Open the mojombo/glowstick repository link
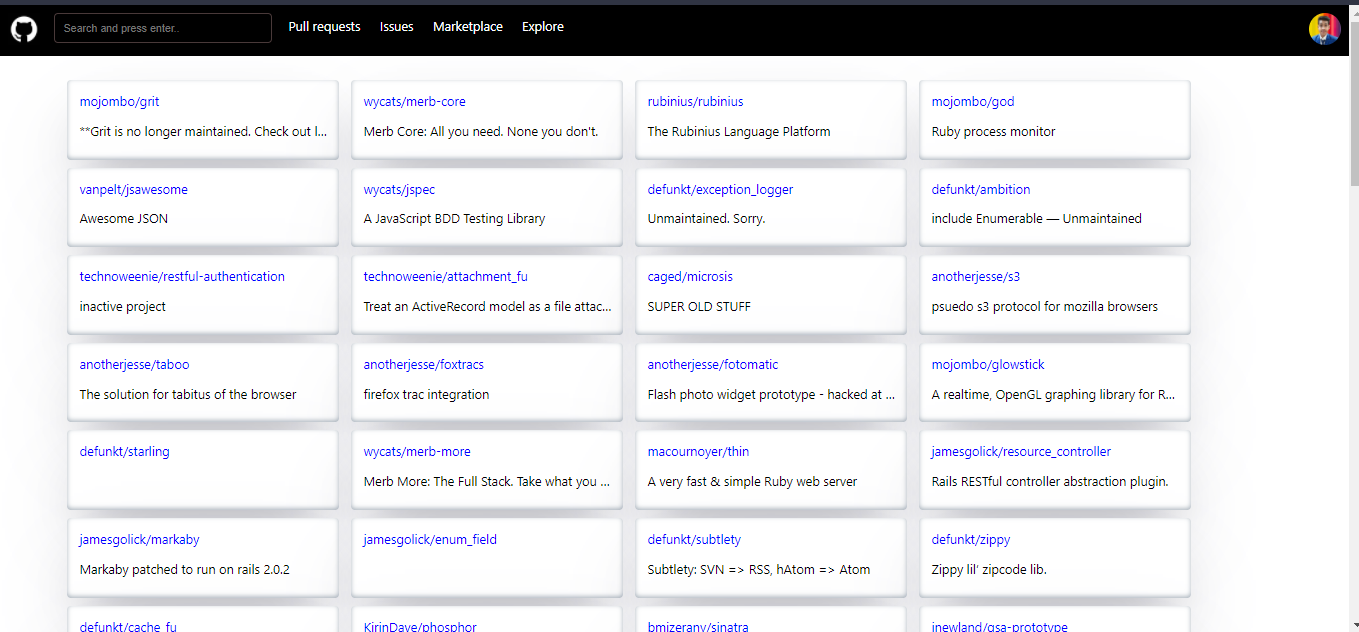Screen dimensions: 1359x632 point(988,365)
